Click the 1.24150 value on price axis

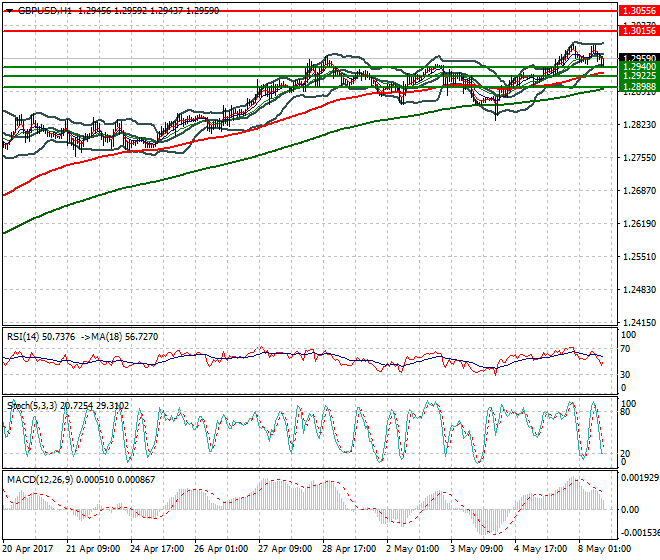coord(639,323)
